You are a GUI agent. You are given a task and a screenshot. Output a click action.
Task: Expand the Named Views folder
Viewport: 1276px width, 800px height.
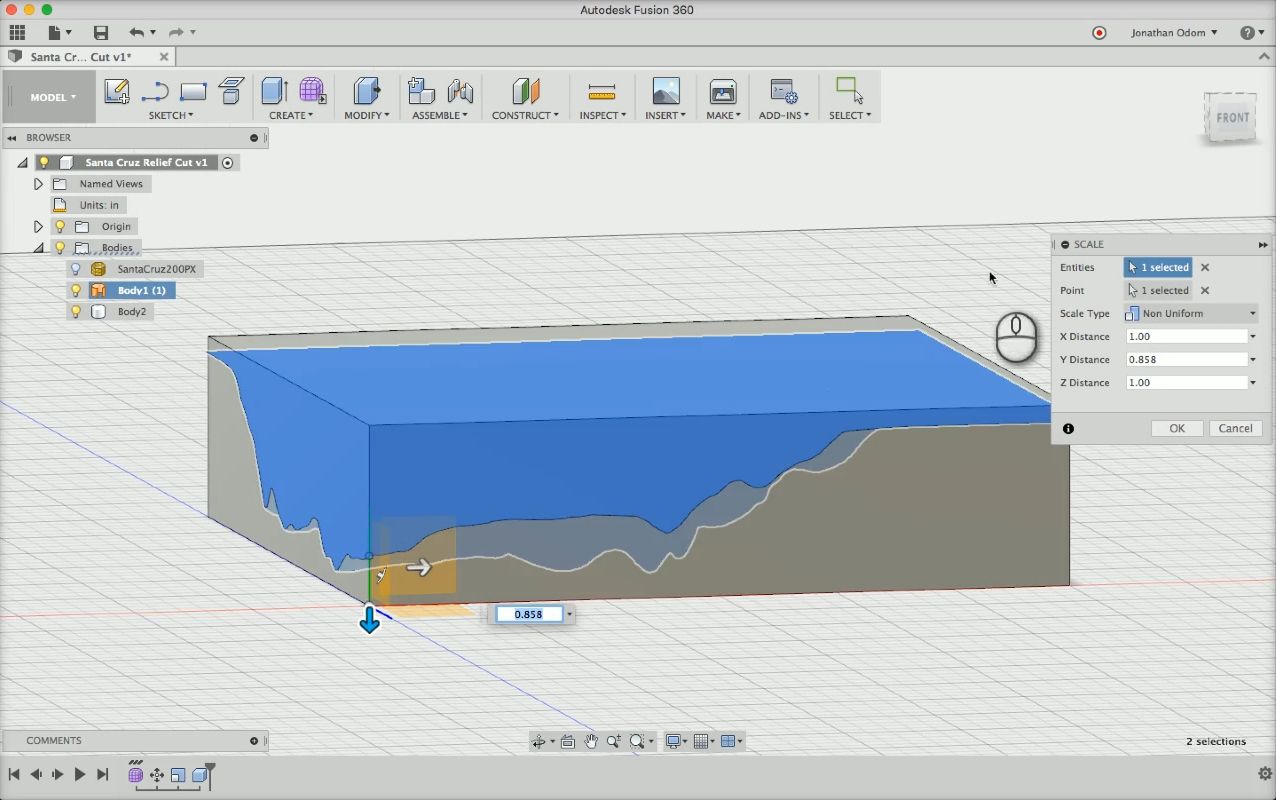(x=38, y=184)
